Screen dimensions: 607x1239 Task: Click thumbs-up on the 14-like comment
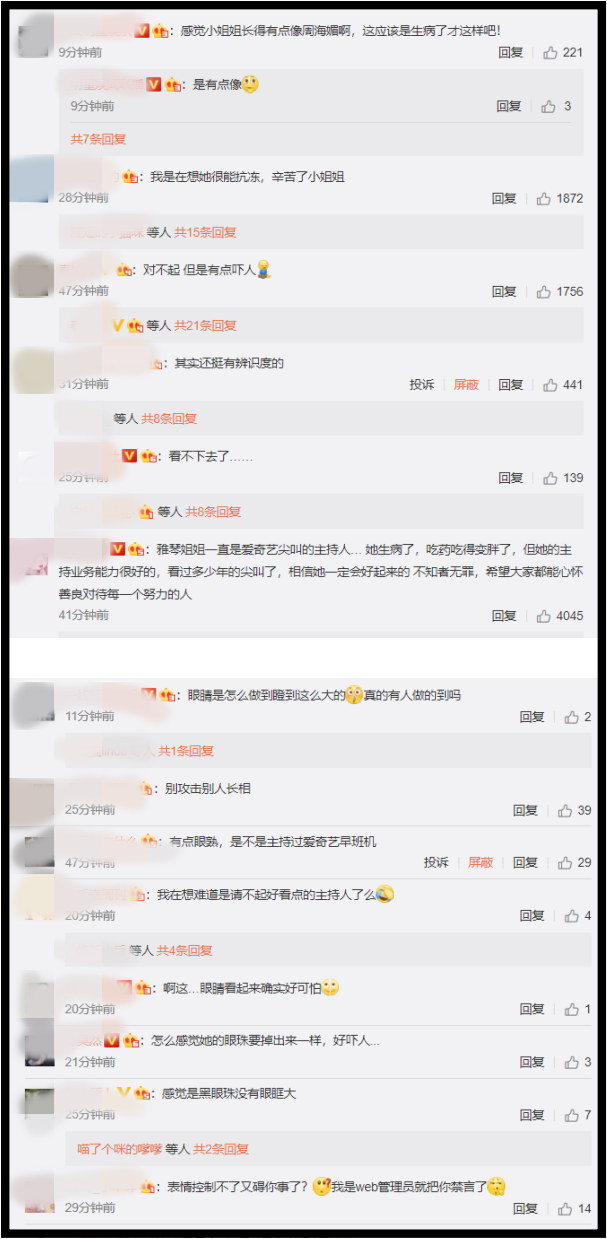[565, 1209]
